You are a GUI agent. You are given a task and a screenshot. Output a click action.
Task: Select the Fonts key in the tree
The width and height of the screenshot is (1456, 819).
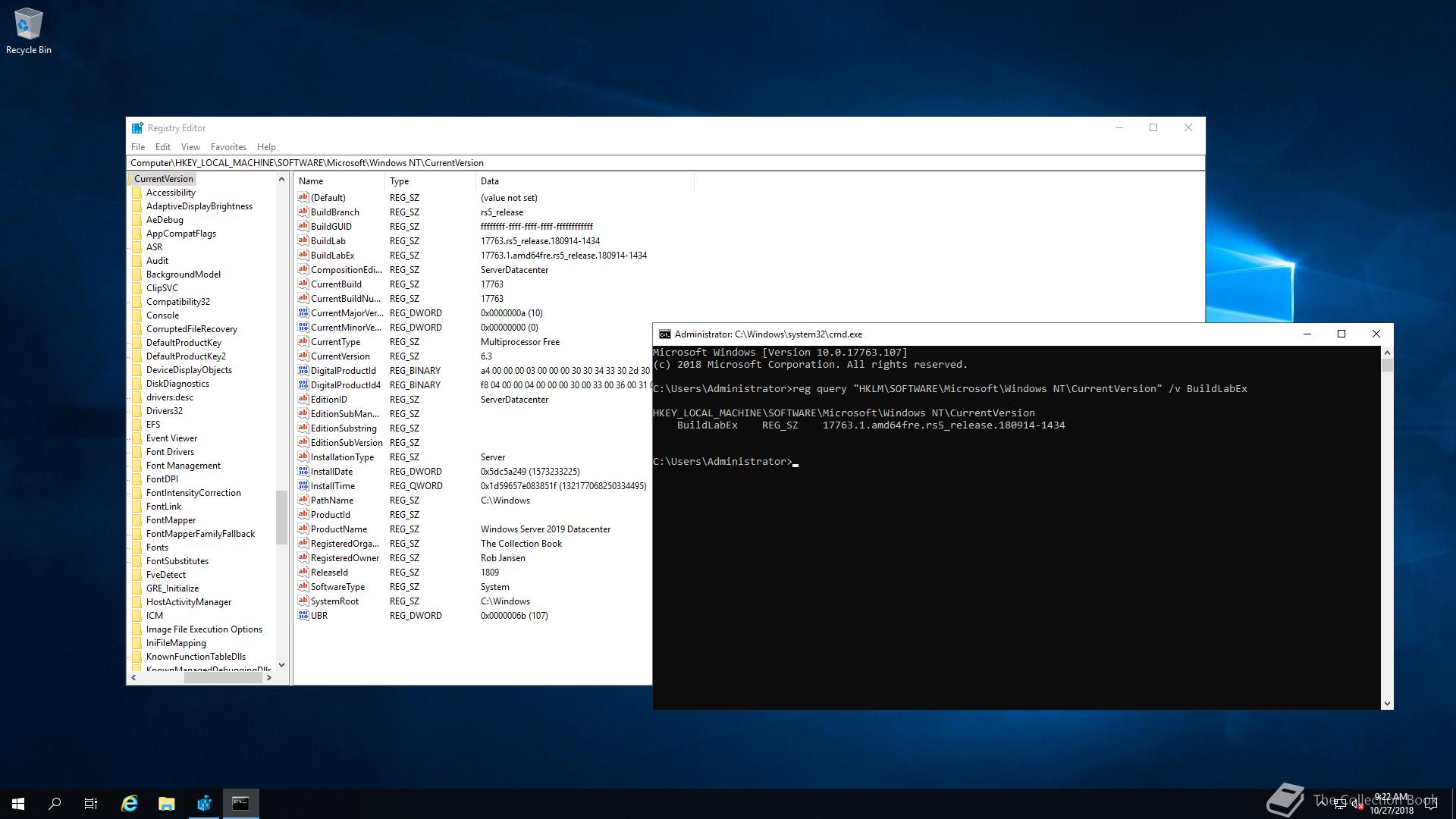[157, 547]
